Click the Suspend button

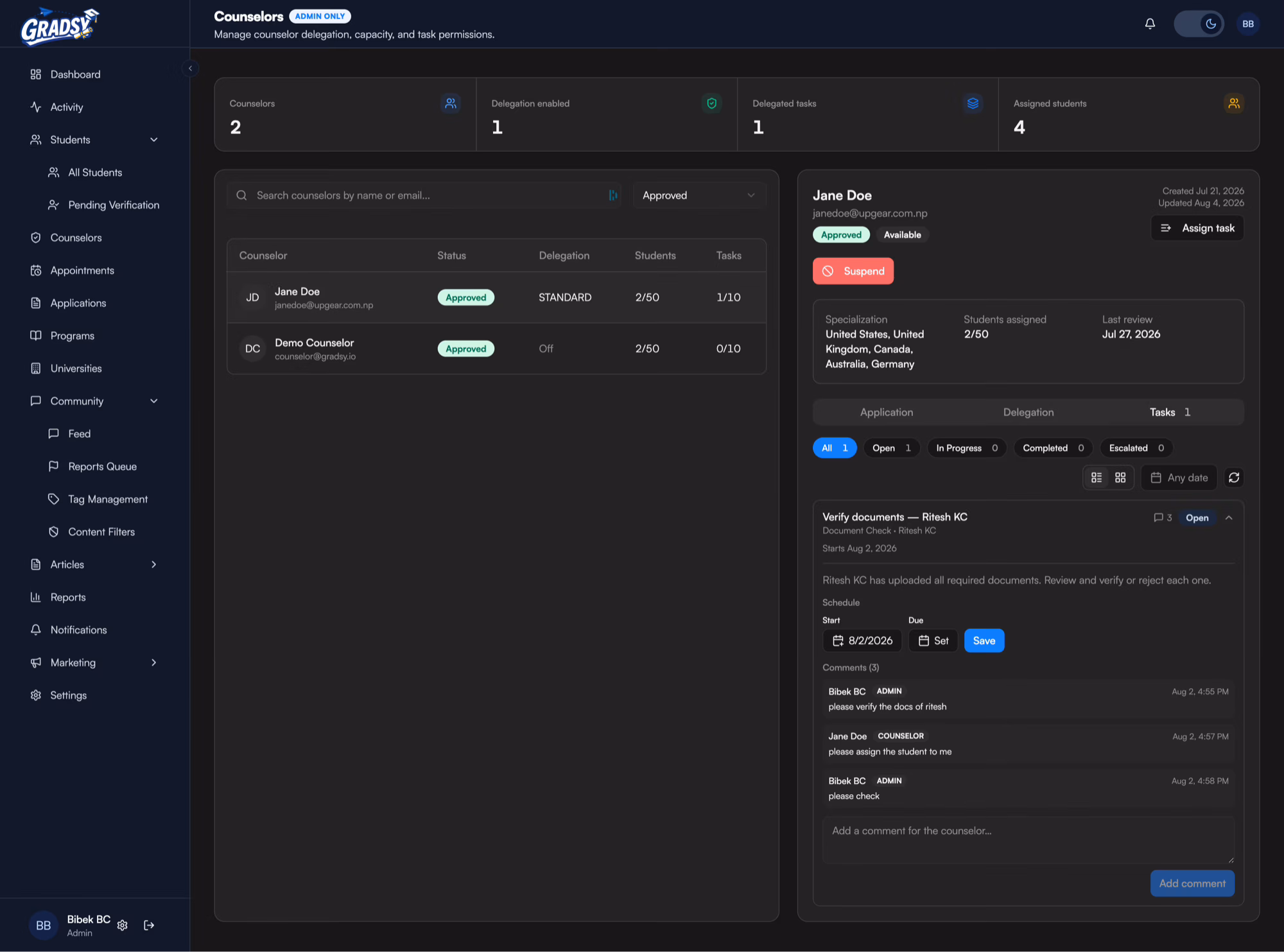853,271
